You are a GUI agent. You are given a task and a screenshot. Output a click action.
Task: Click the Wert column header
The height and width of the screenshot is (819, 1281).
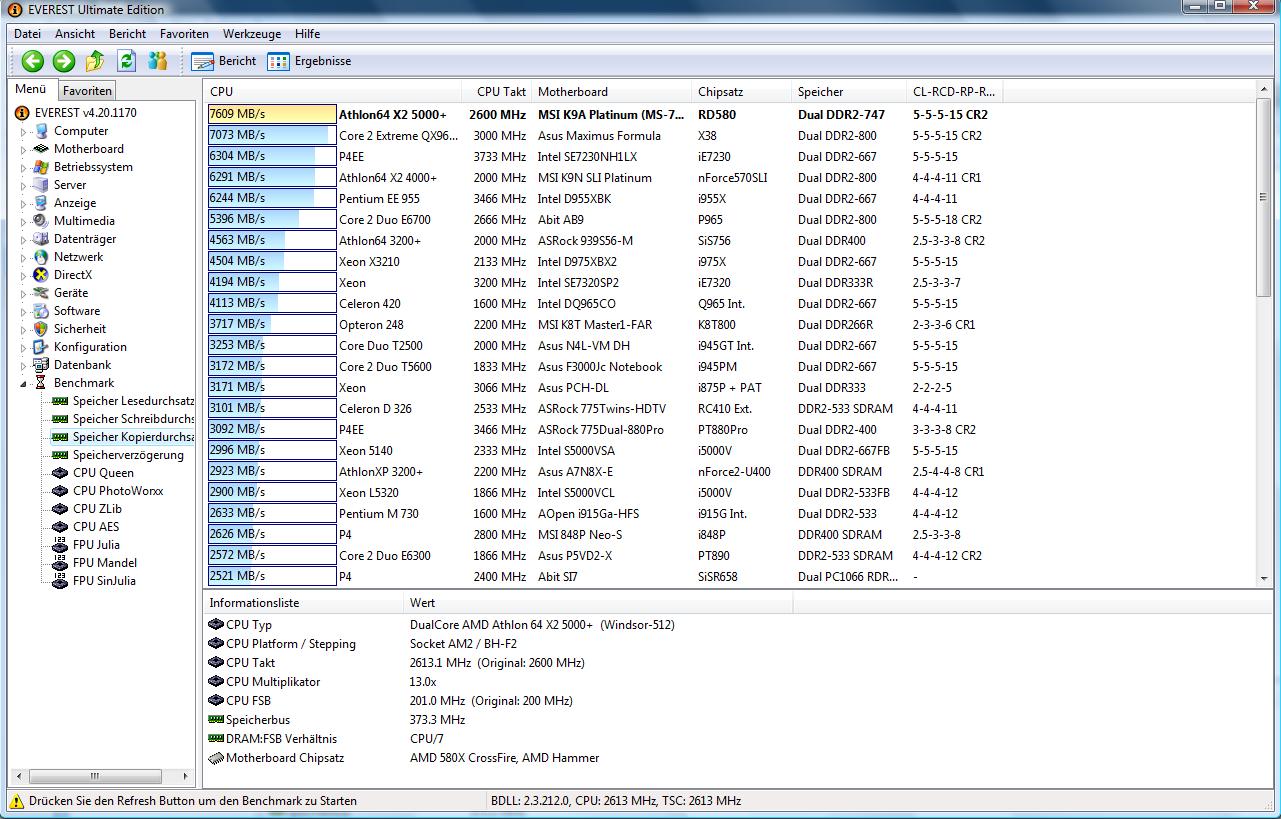coord(598,604)
